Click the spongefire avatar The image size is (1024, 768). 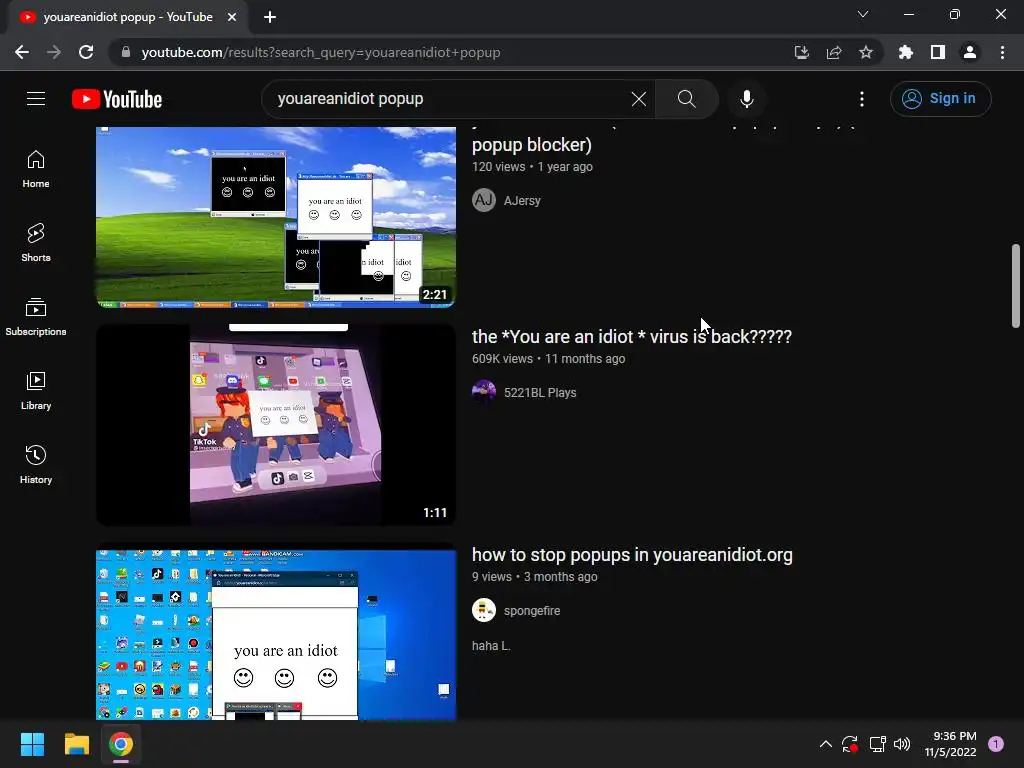pos(484,610)
